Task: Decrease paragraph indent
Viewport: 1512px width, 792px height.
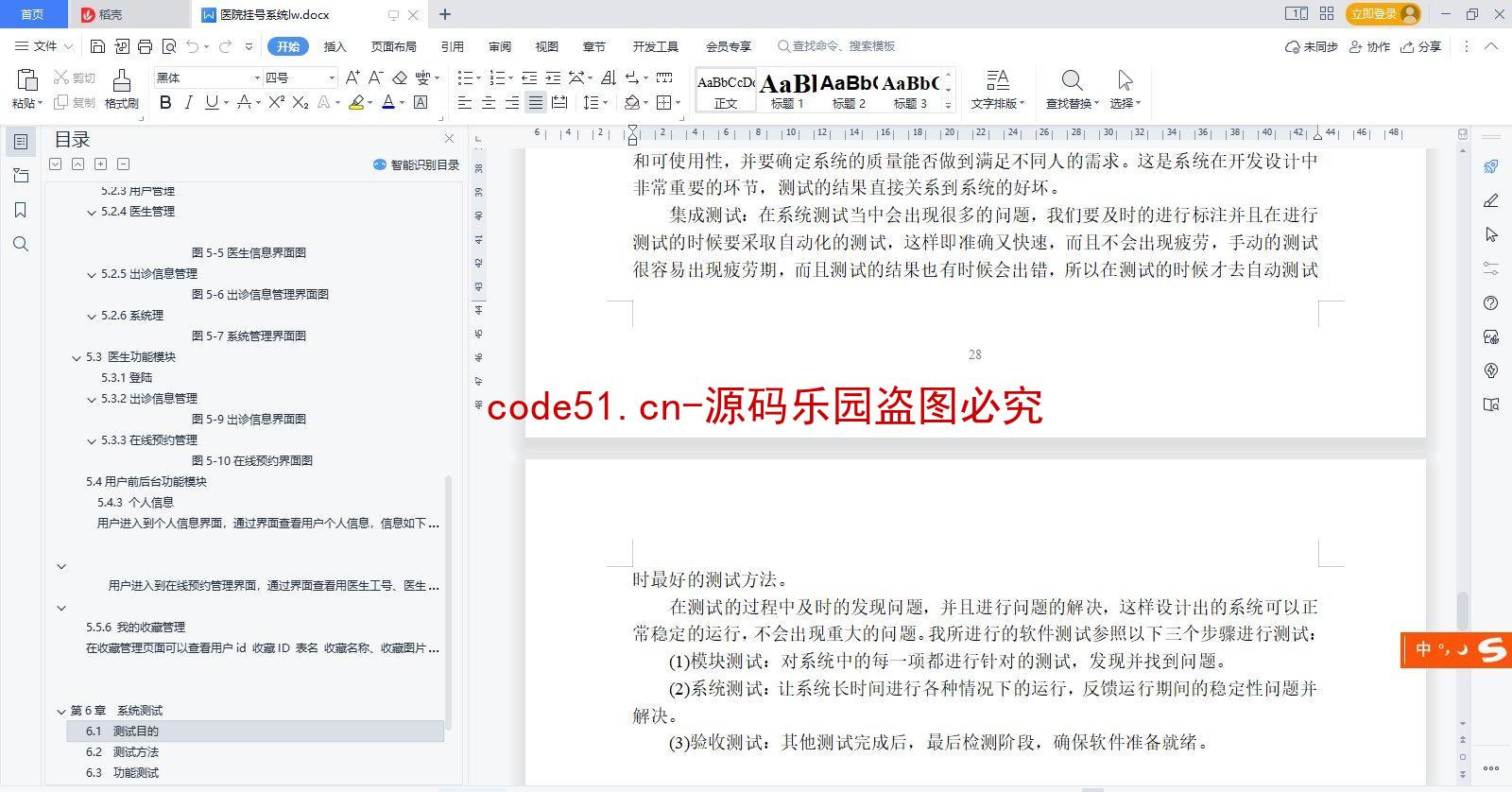Action: coord(529,77)
